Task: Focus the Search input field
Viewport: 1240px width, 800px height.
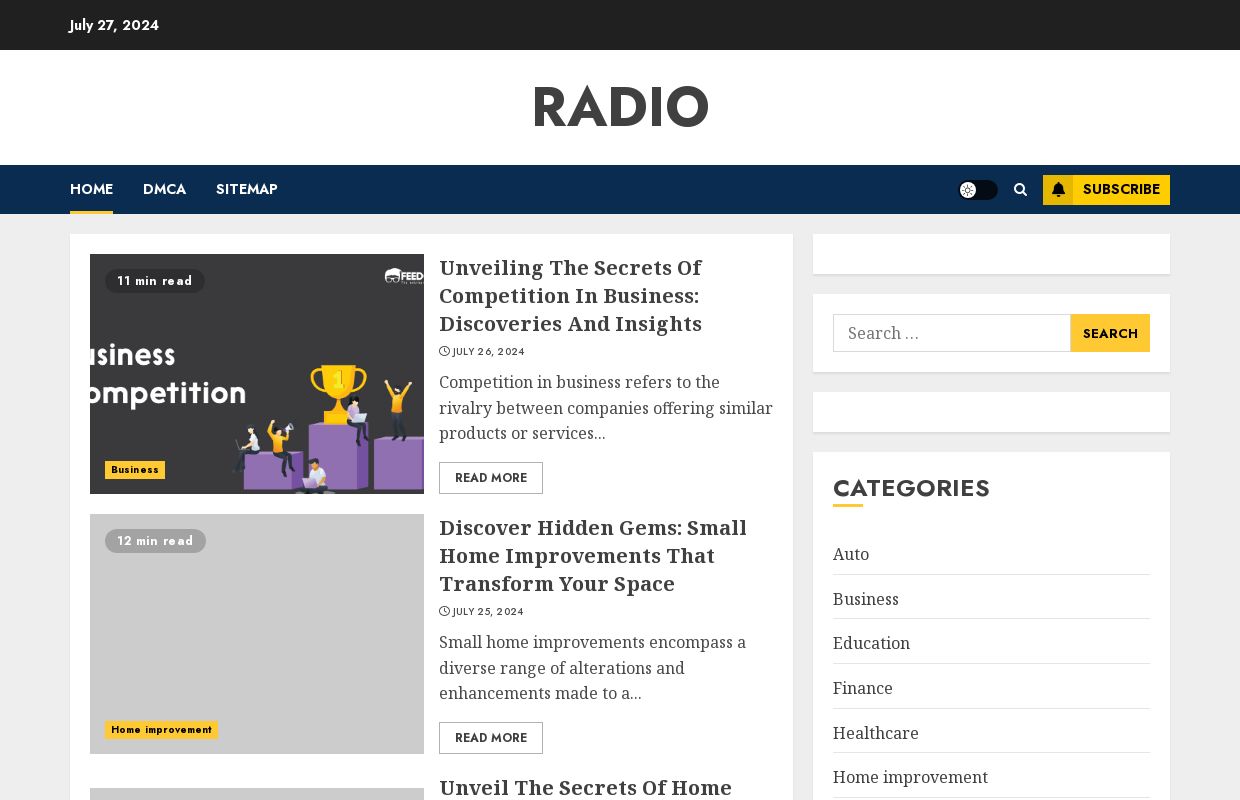Action: pyautogui.click(x=952, y=333)
